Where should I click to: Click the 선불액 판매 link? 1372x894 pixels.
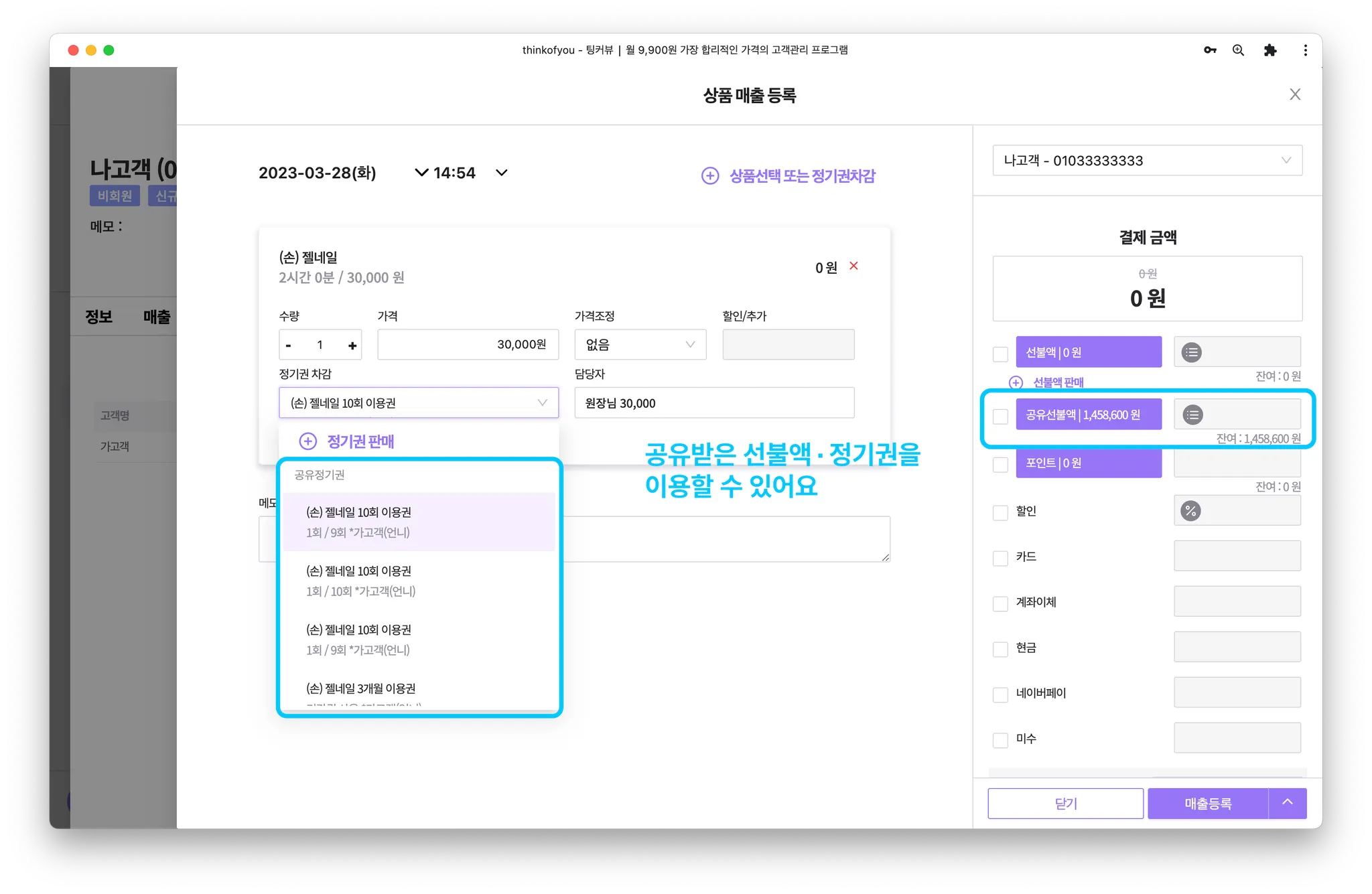[x=1058, y=382]
